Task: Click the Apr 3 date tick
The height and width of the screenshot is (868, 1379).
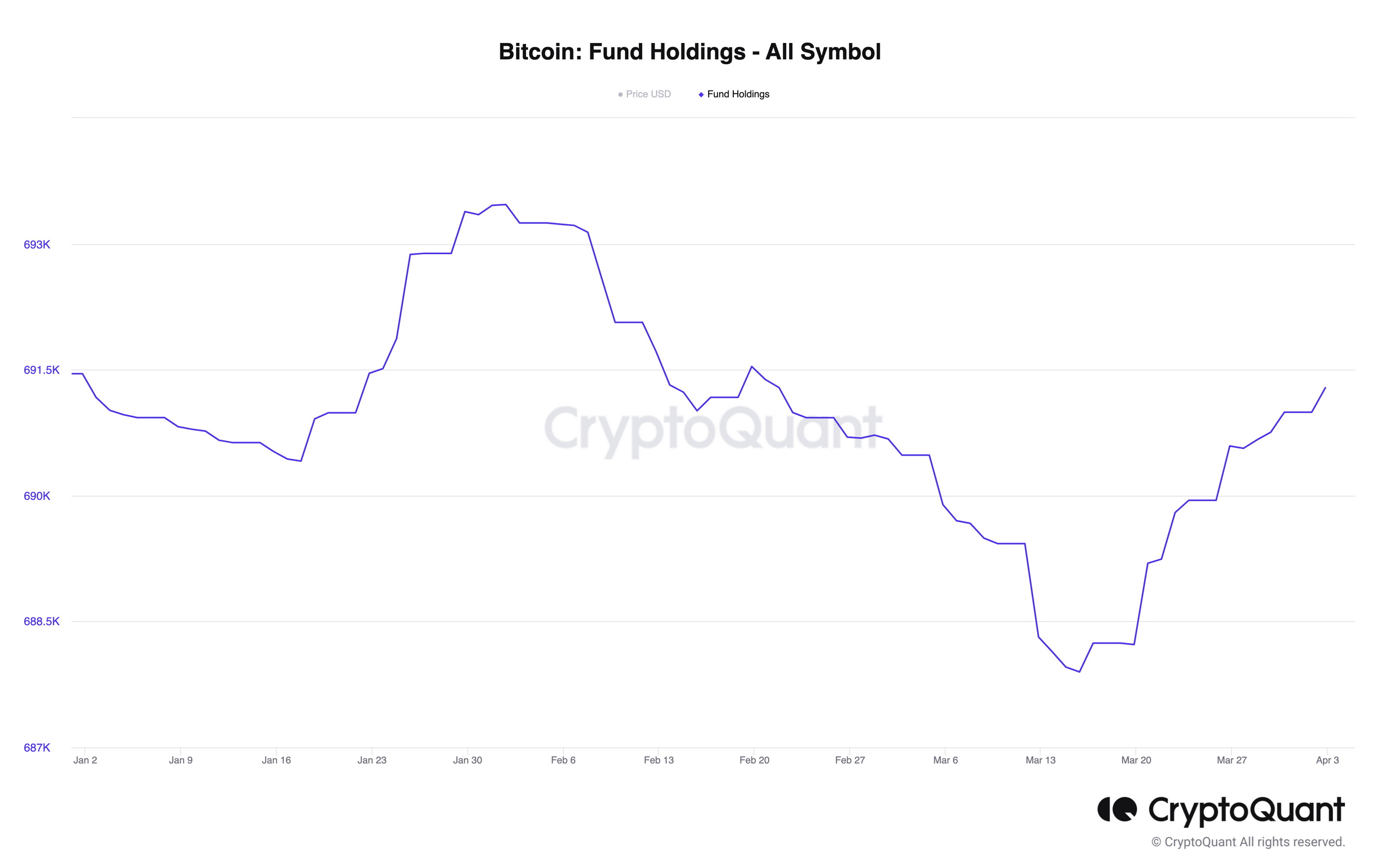Action: click(x=1328, y=760)
